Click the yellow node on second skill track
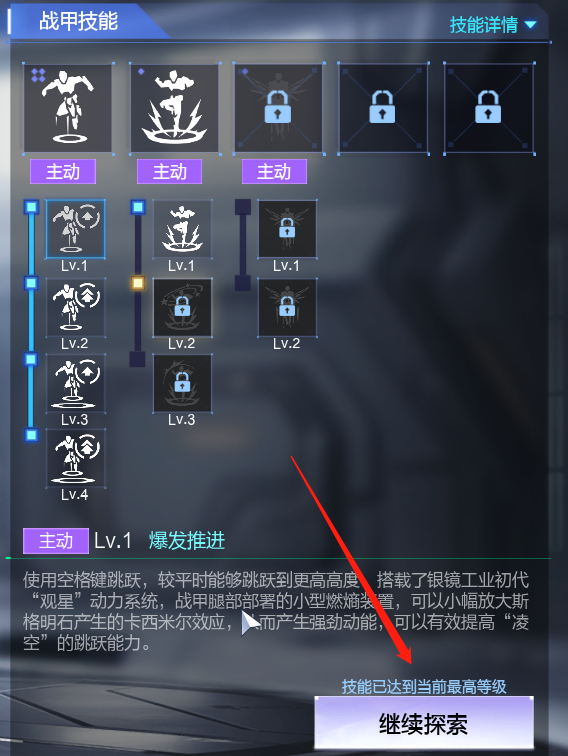This screenshot has height=756, width=568. (x=137, y=283)
